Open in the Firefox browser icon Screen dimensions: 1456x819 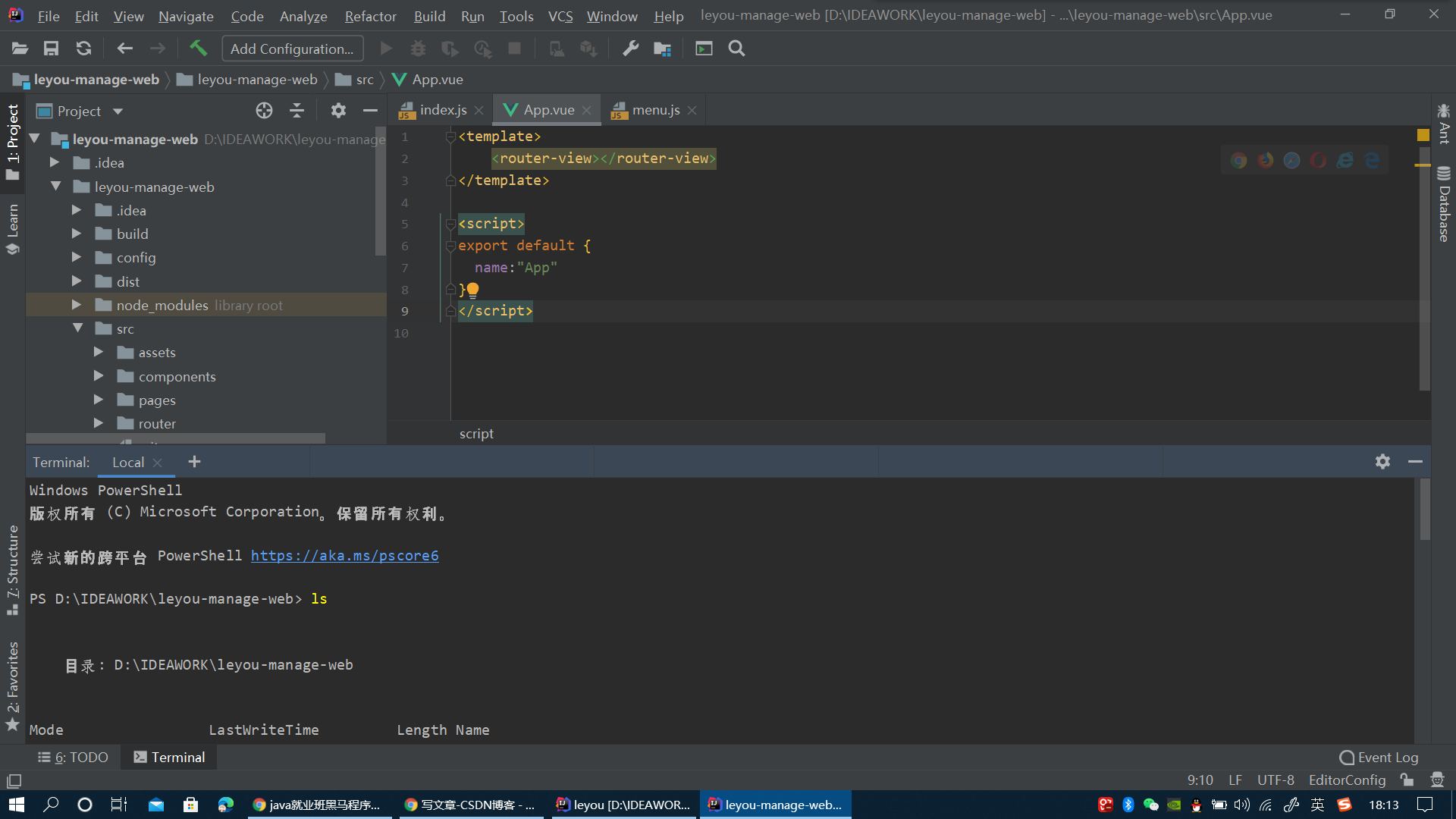click(1266, 160)
